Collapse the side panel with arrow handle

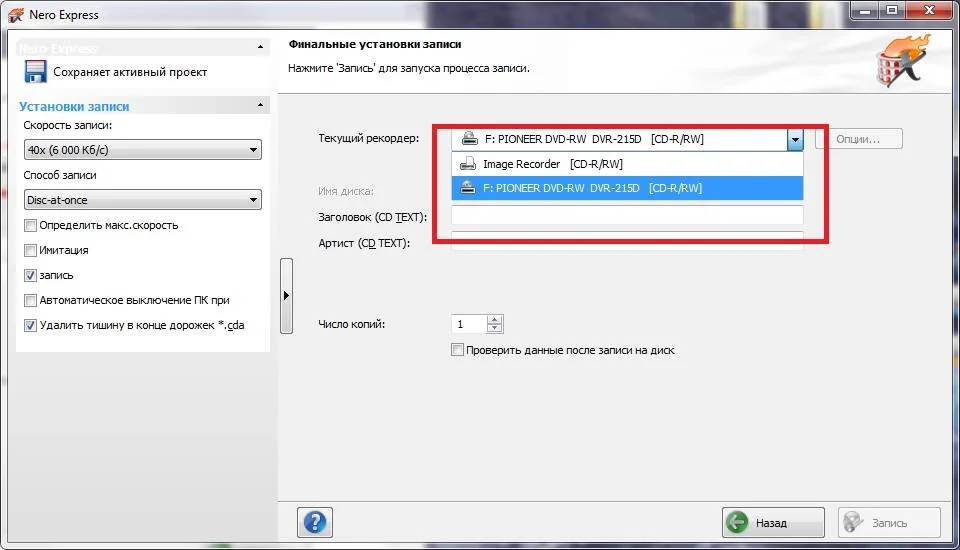click(286, 296)
